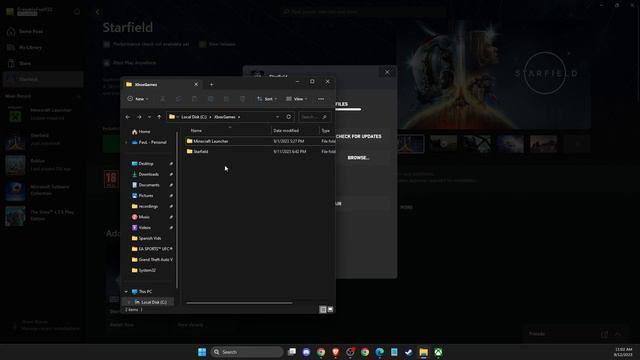Viewport: 640px width, 360px height.
Task: Click chevron after XboxGames in address bar
Action: click(x=239, y=117)
